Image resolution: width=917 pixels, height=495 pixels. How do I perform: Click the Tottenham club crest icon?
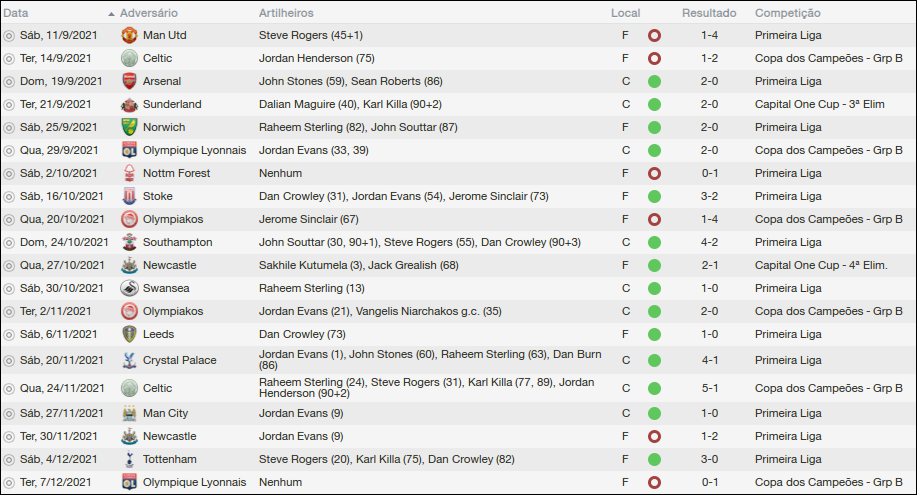pyautogui.click(x=128, y=459)
